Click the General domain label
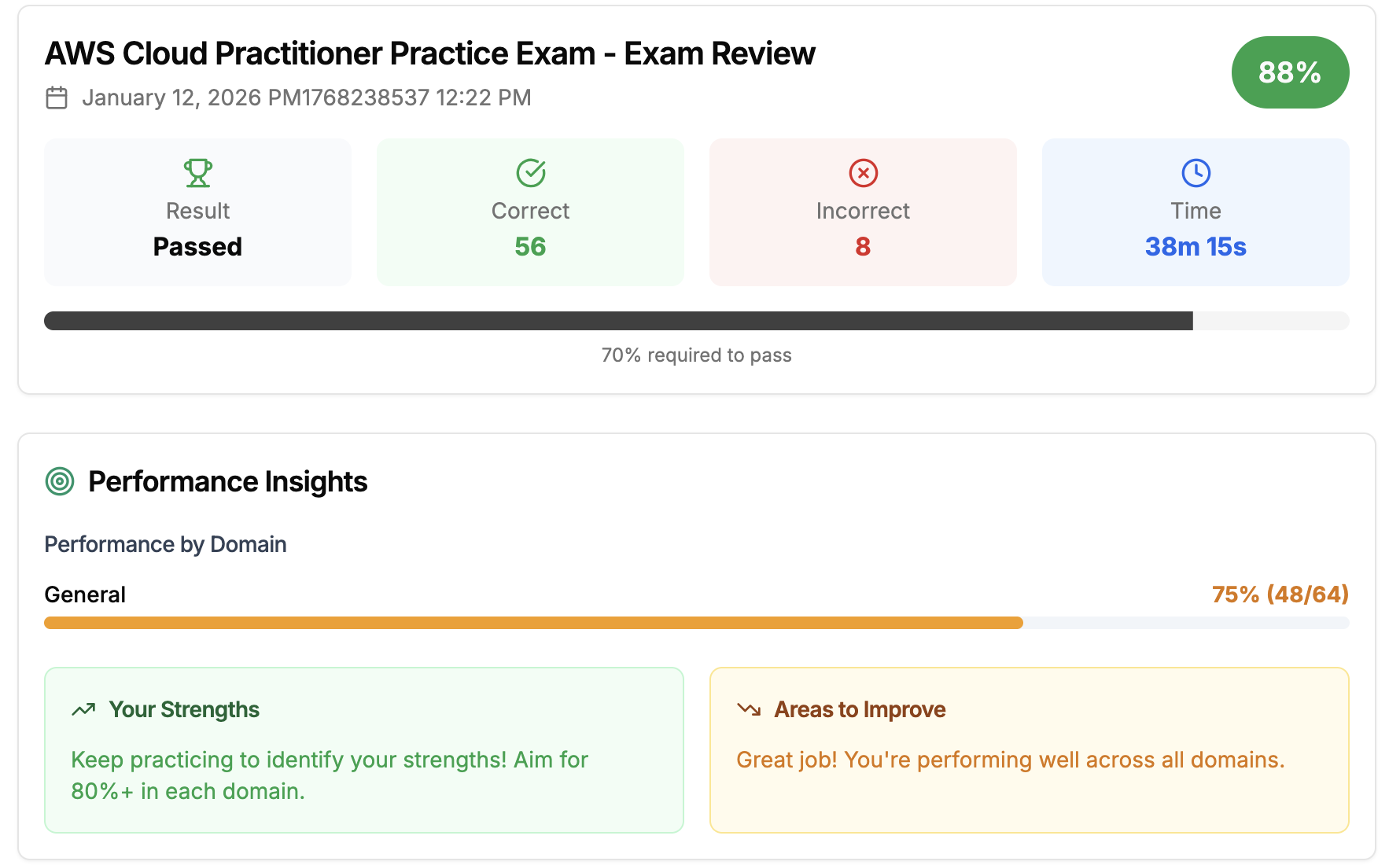This screenshot has width=1400, height=865. coord(84,594)
